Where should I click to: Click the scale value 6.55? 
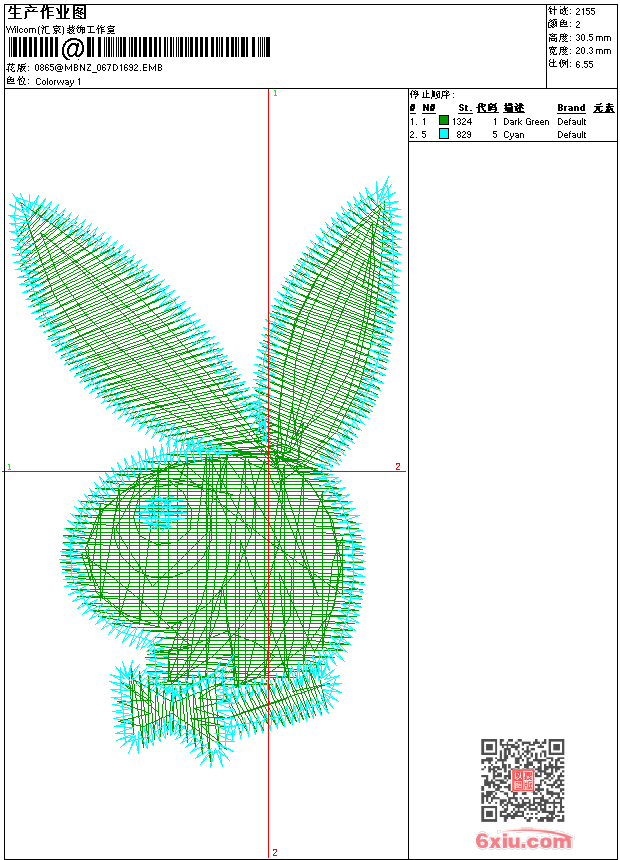click(584, 64)
